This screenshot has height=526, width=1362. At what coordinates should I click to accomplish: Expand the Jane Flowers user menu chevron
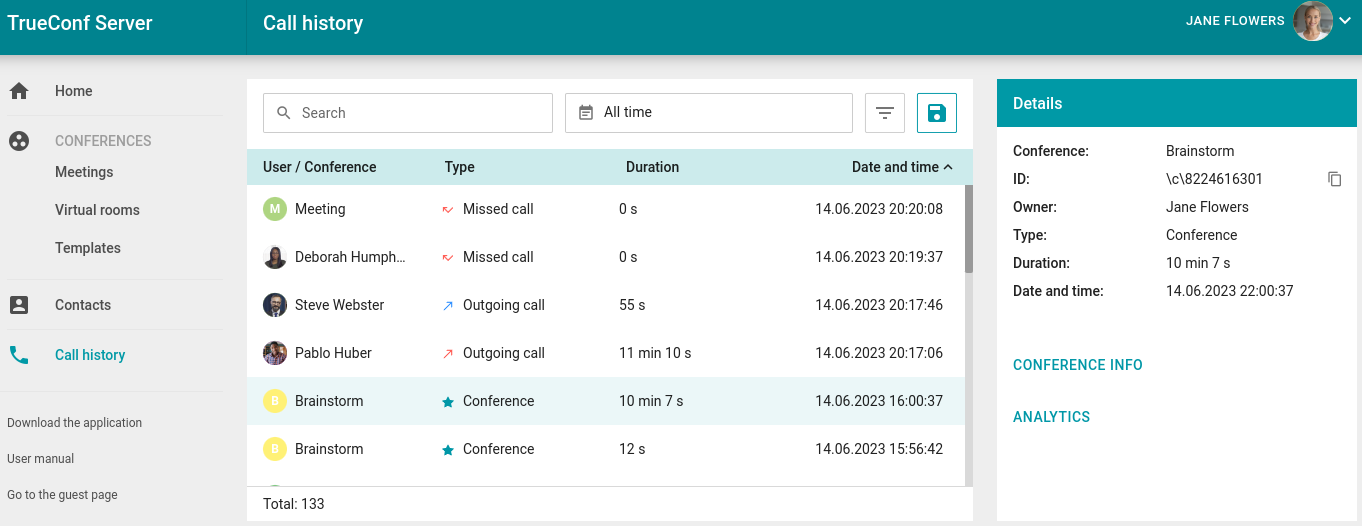1345,21
